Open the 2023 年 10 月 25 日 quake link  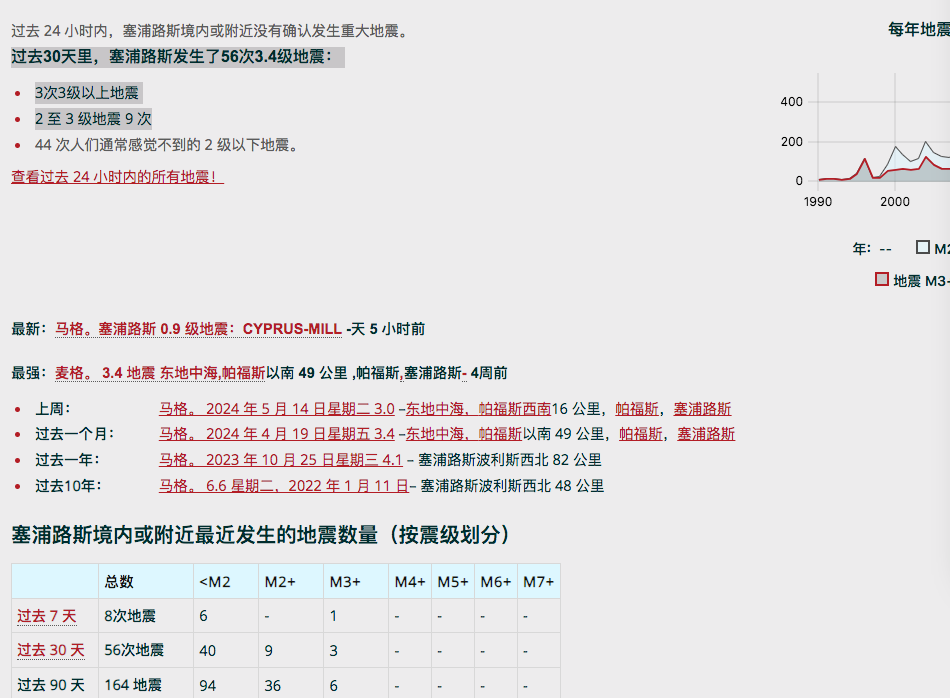280,460
